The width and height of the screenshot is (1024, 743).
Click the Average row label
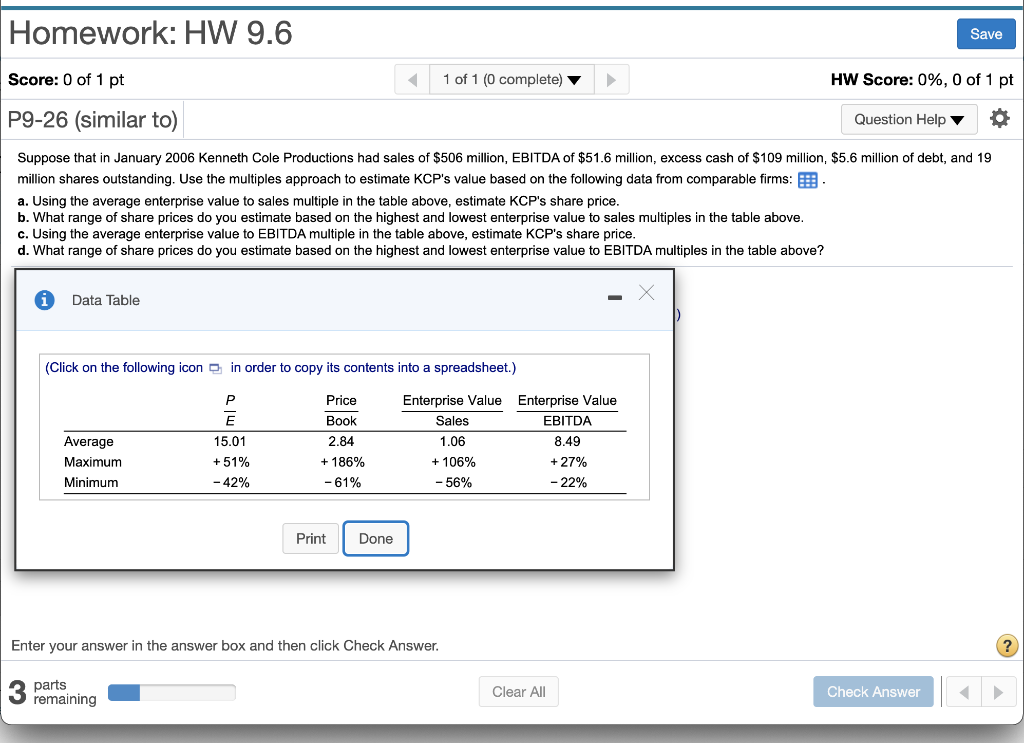pyautogui.click(x=89, y=441)
